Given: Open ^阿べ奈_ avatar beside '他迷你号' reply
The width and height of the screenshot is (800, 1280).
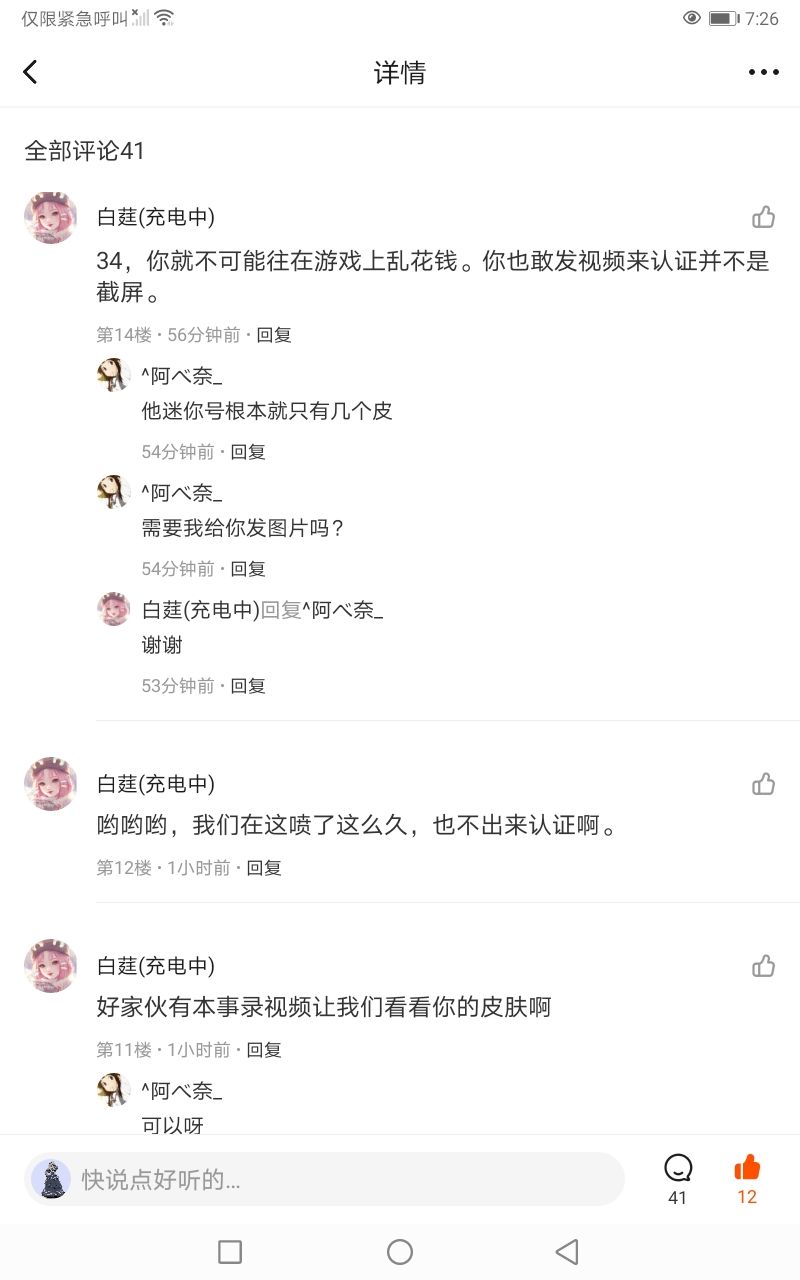Looking at the screenshot, I should 114,375.
